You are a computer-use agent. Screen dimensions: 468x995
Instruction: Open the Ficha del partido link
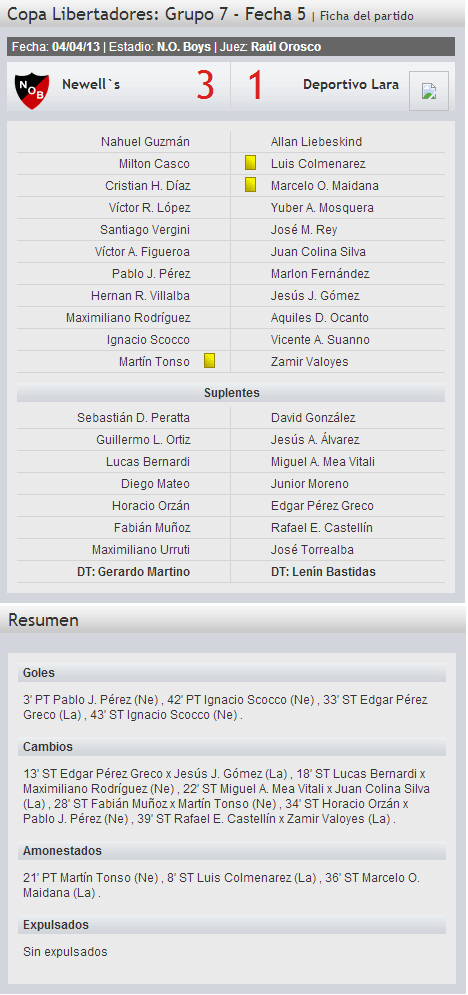(x=367, y=16)
